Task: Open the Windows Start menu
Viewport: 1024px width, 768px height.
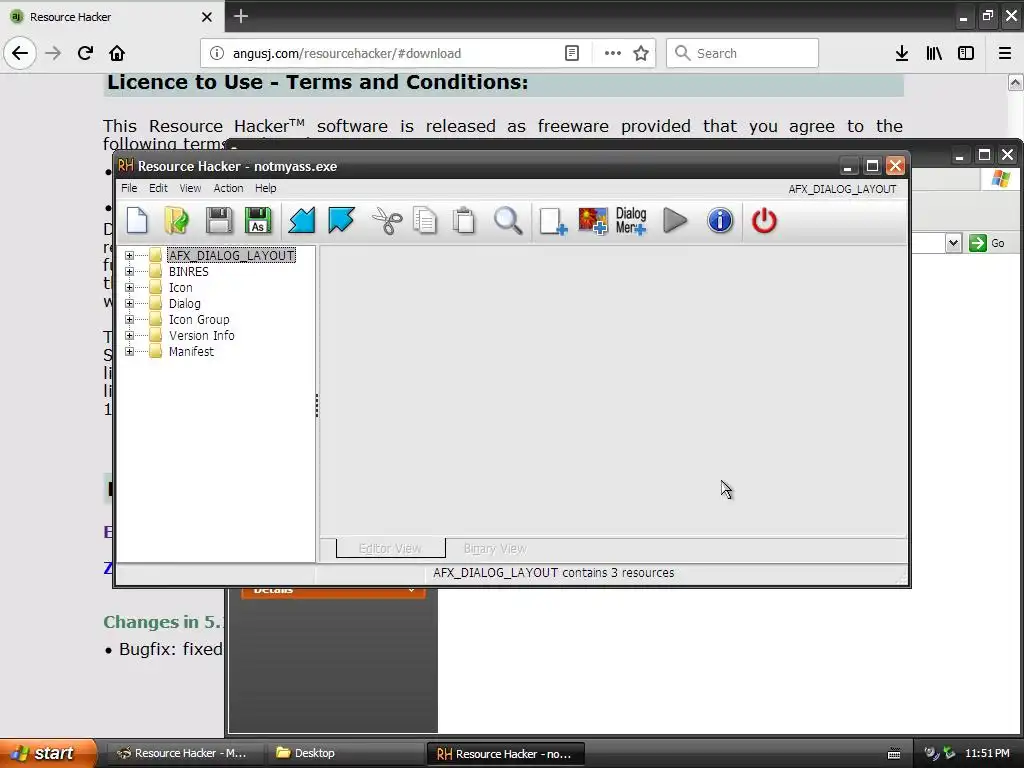Action: point(47,753)
